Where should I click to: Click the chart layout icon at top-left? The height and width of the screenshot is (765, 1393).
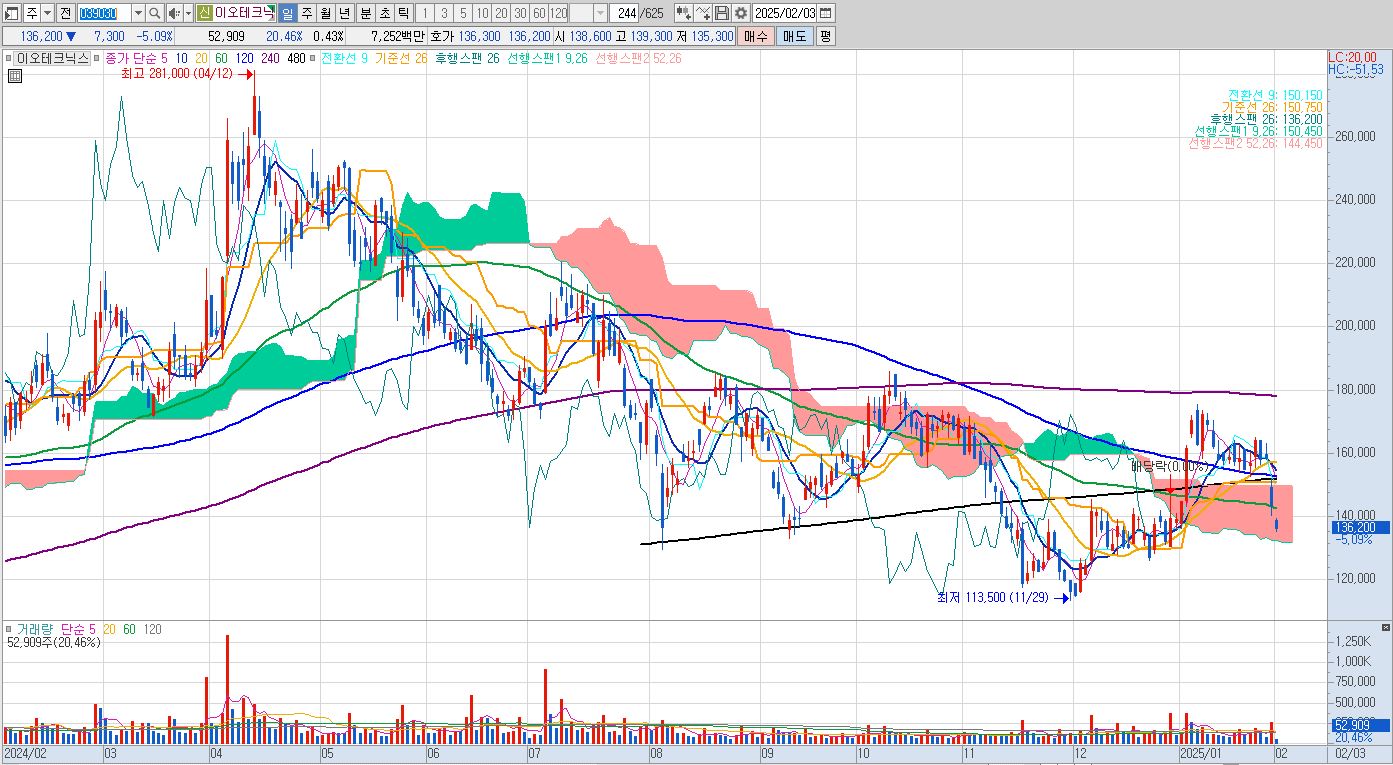13,13
